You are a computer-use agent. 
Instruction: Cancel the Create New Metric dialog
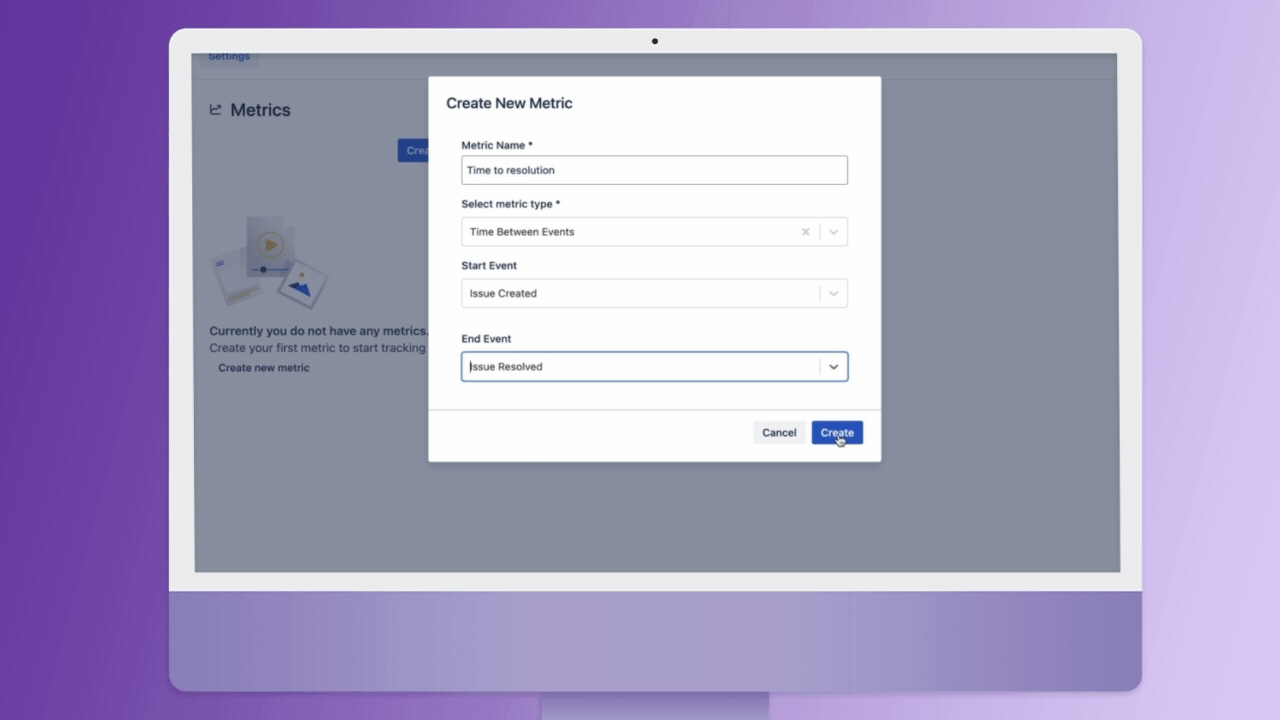point(779,433)
